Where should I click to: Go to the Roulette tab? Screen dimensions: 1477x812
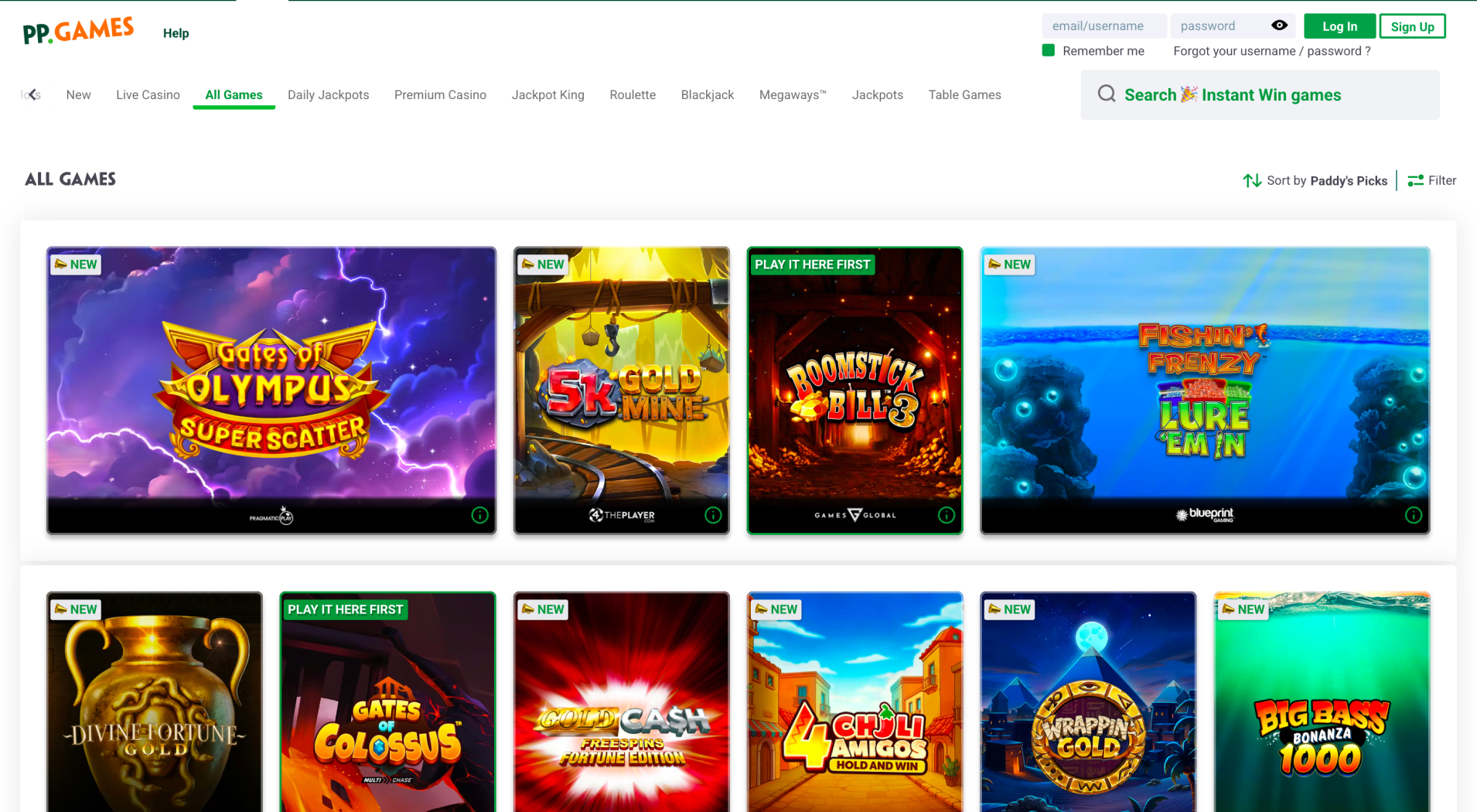coord(633,94)
